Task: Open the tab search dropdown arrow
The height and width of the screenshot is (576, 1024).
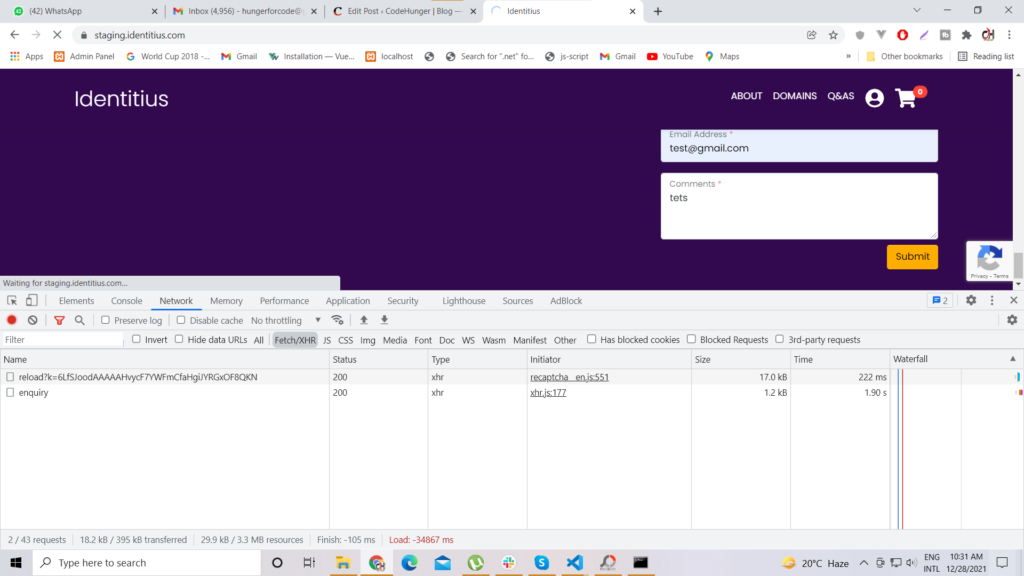Action: click(x=917, y=10)
